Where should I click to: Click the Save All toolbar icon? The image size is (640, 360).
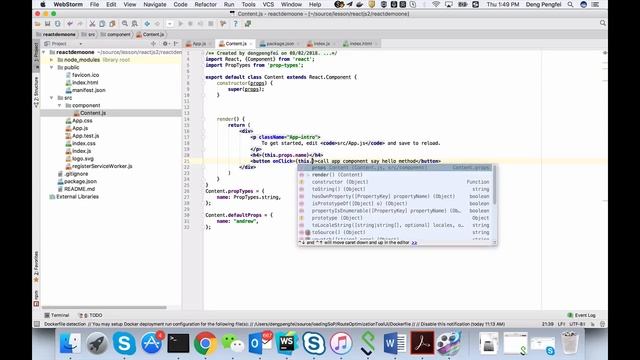47,24
